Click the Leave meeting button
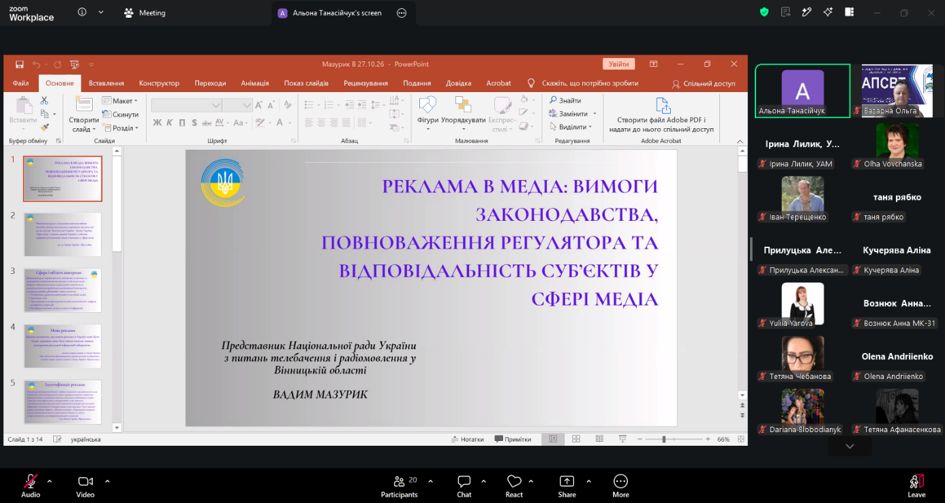 point(917,486)
